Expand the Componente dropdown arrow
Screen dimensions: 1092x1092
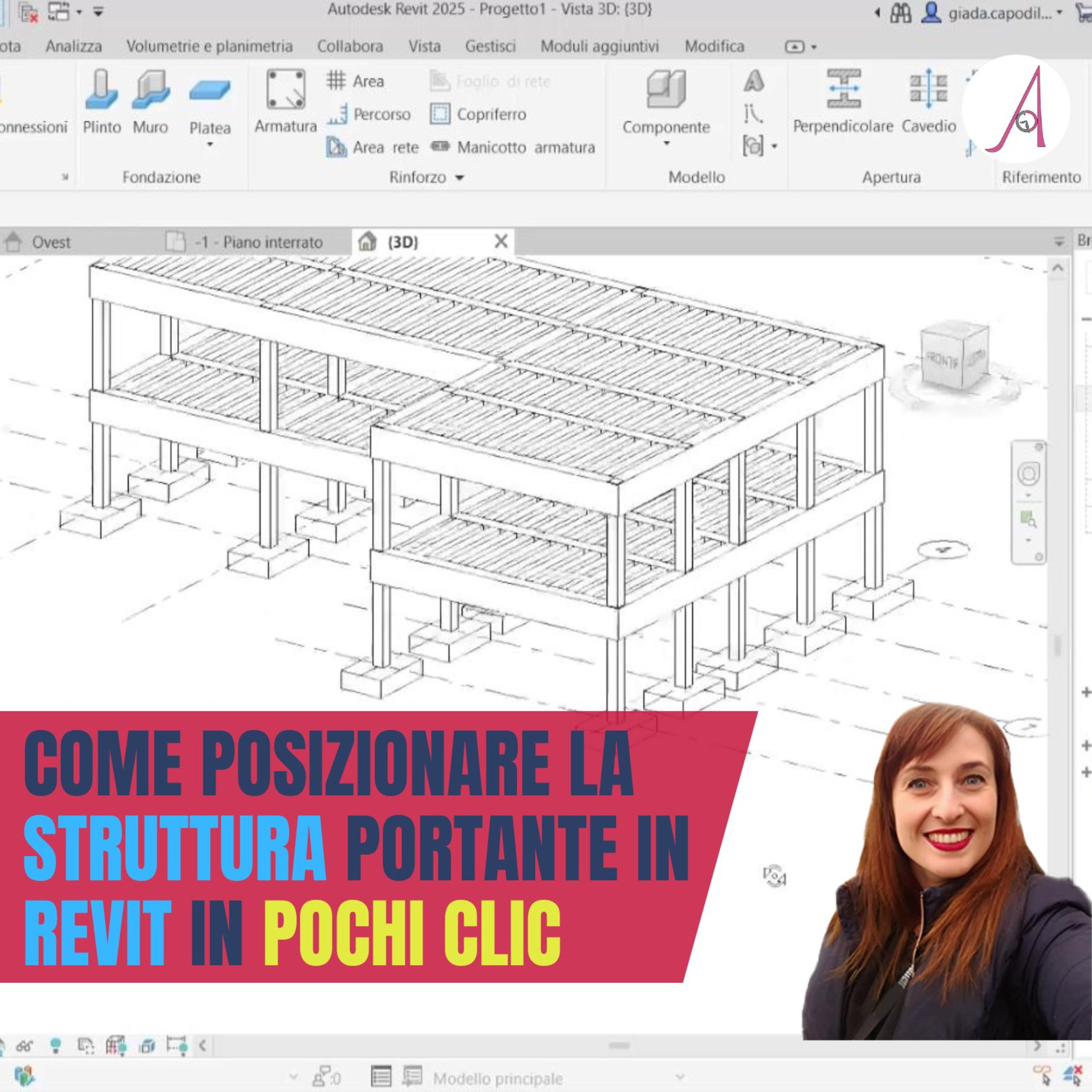pos(666,143)
